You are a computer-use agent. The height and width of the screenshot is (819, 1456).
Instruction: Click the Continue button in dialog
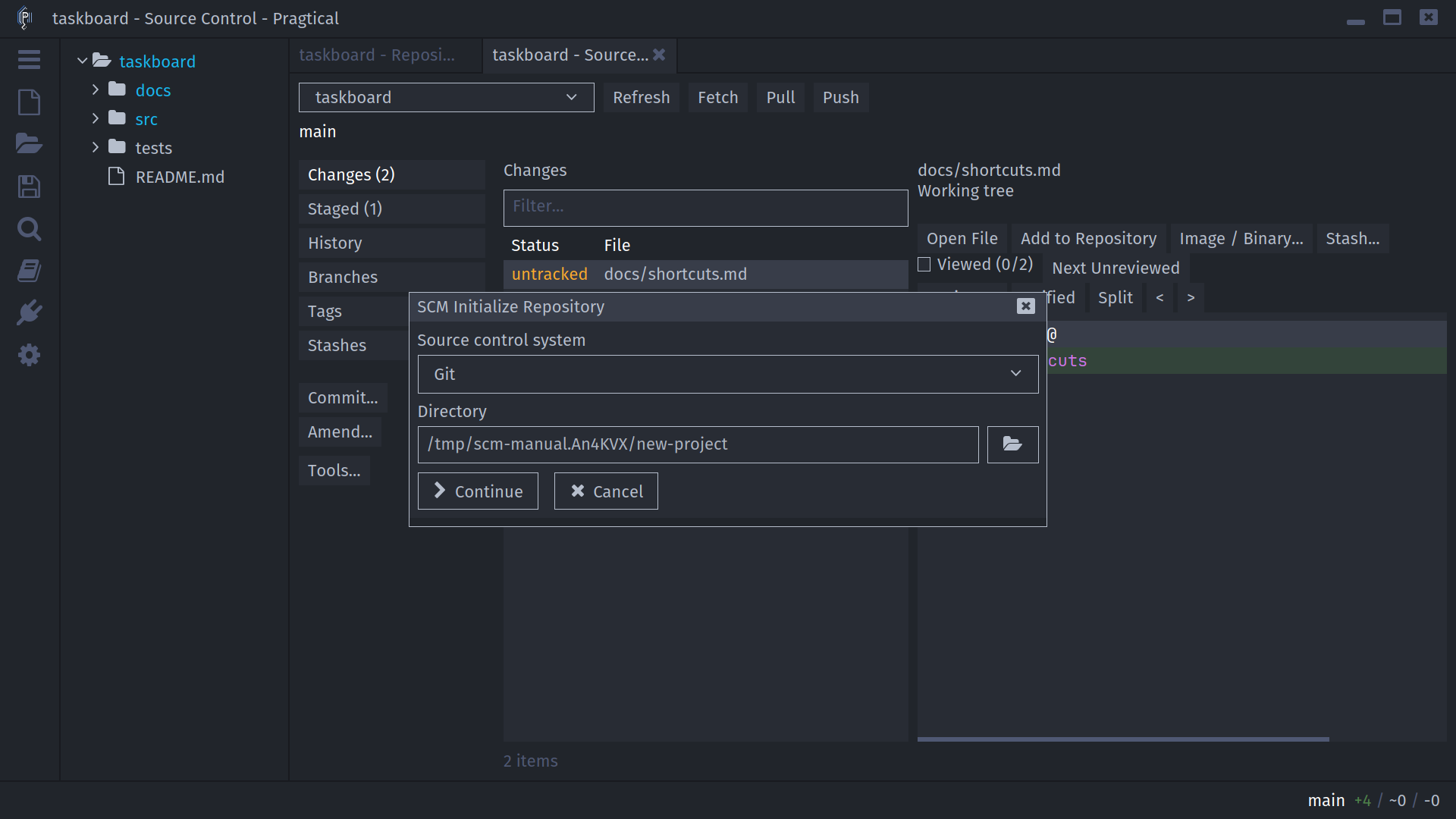[478, 491]
